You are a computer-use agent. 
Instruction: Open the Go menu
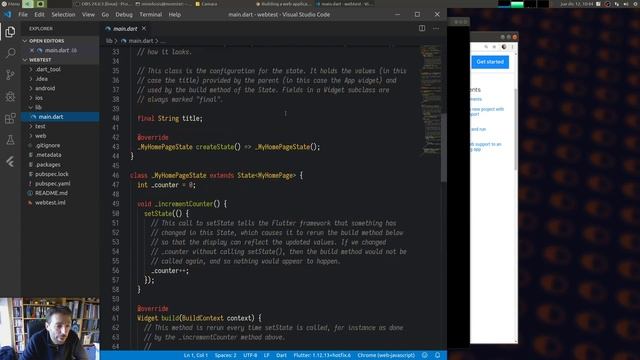[105, 14]
